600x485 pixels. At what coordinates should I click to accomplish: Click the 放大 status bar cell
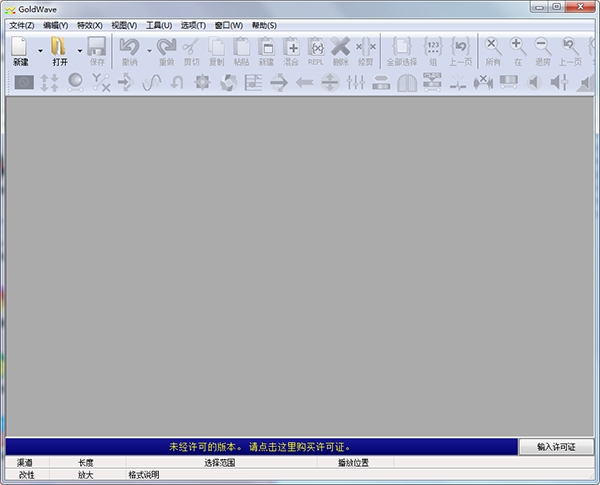point(88,475)
